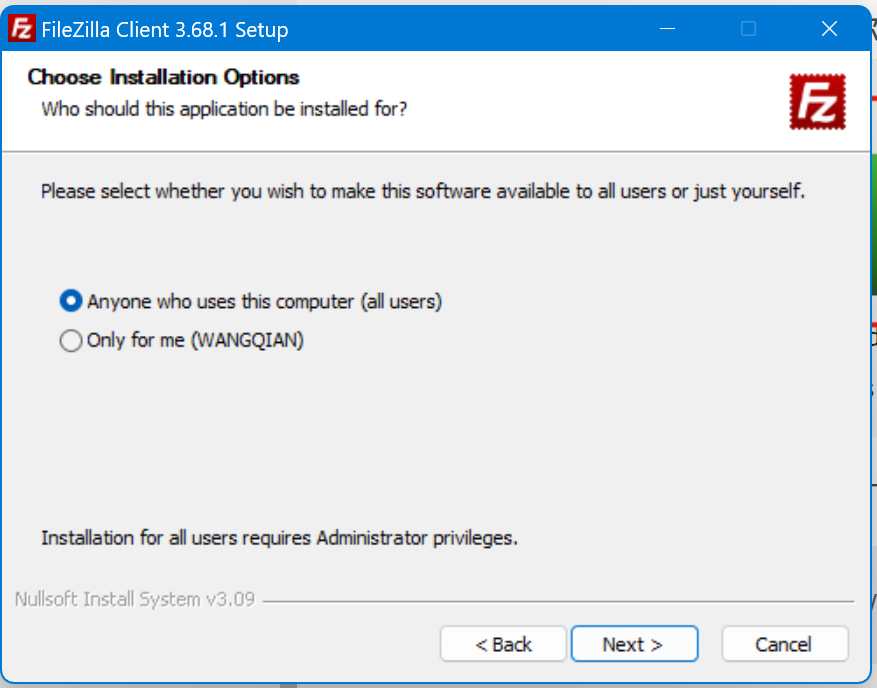Cancel the FileZilla installation
The image size is (877, 688).
point(785,644)
